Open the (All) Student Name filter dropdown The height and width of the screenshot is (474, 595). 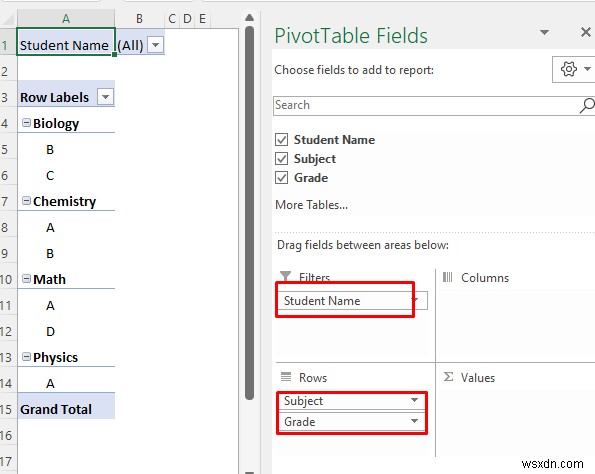[x=155, y=45]
